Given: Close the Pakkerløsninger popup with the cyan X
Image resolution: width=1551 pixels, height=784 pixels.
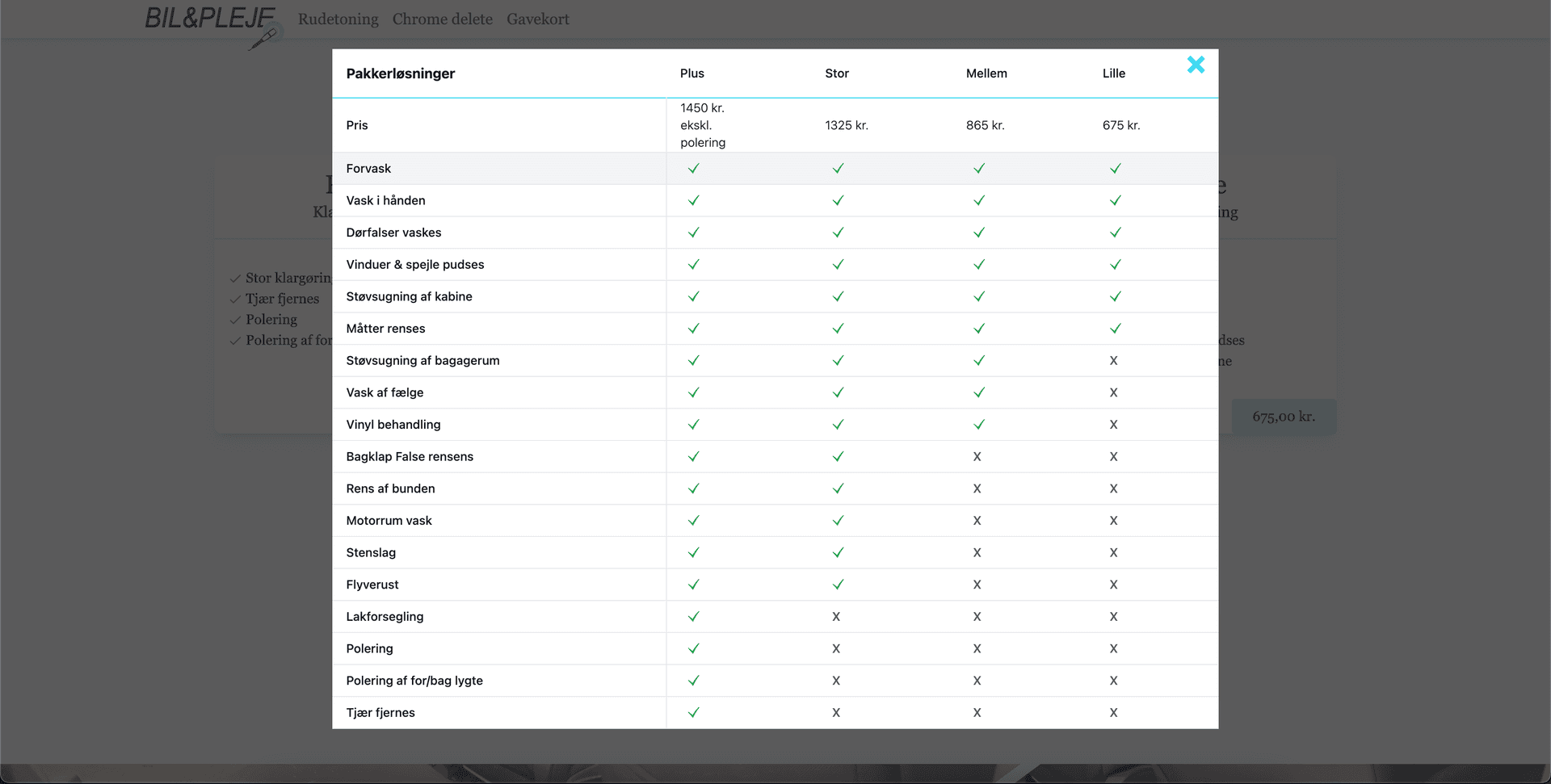Looking at the screenshot, I should click(1196, 65).
